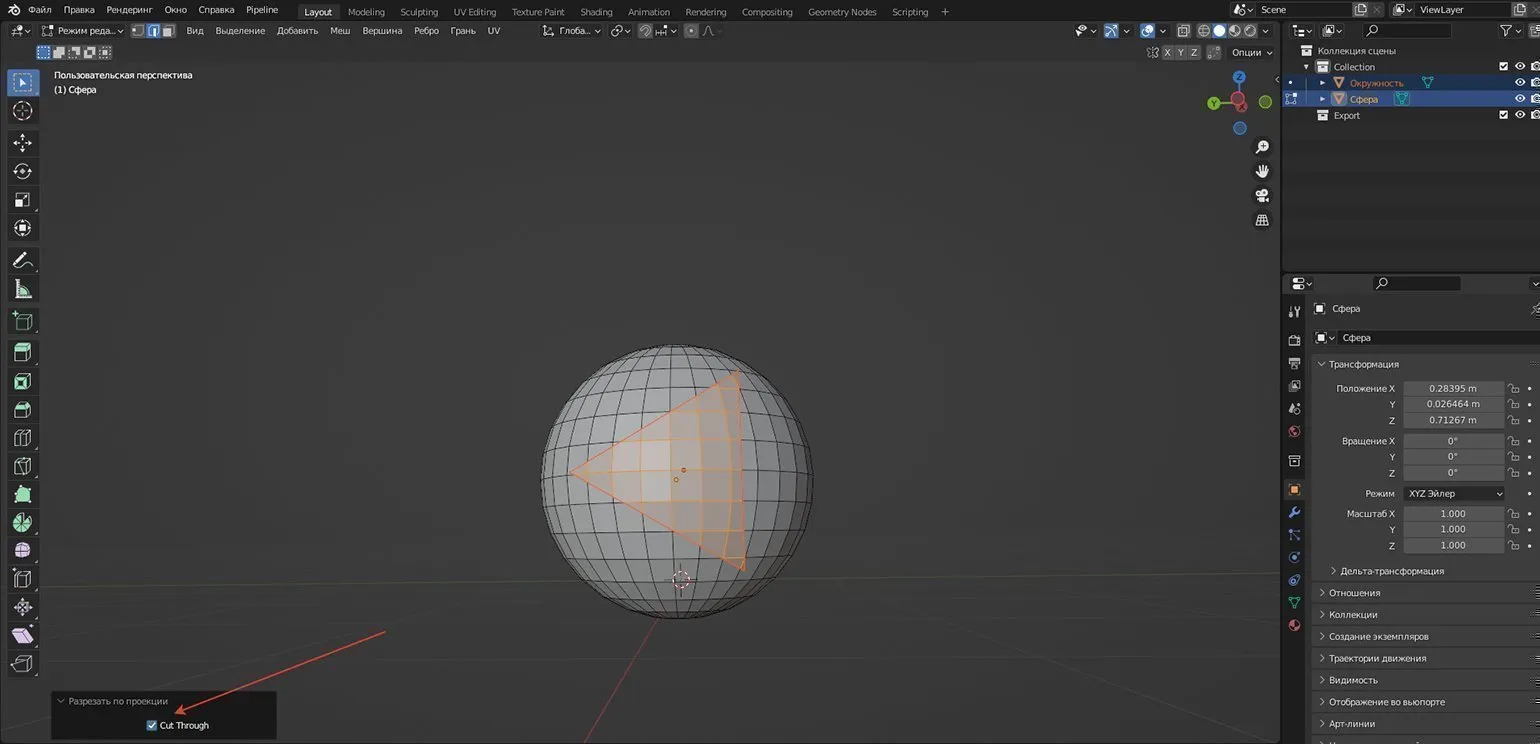The width and height of the screenshot is (1540, 744).
Task: Open the Modifiers wrench properties tab
Action: pos(1294,512)
